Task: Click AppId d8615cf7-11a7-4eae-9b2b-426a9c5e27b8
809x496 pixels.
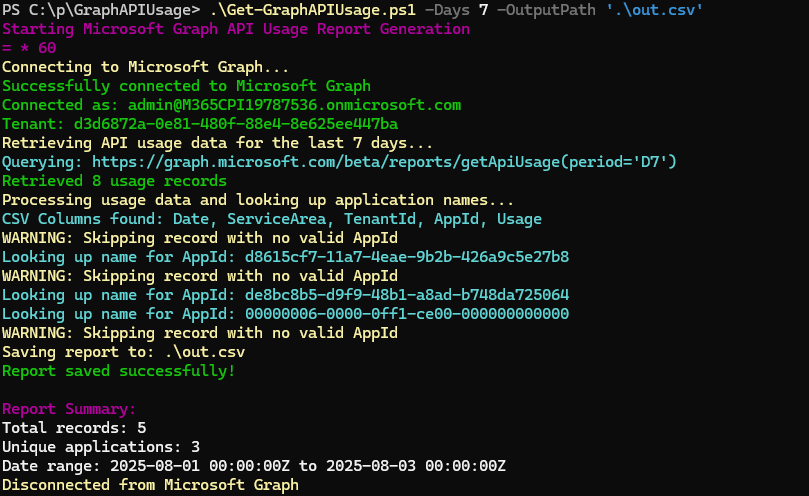Action: tap(407, 257)
